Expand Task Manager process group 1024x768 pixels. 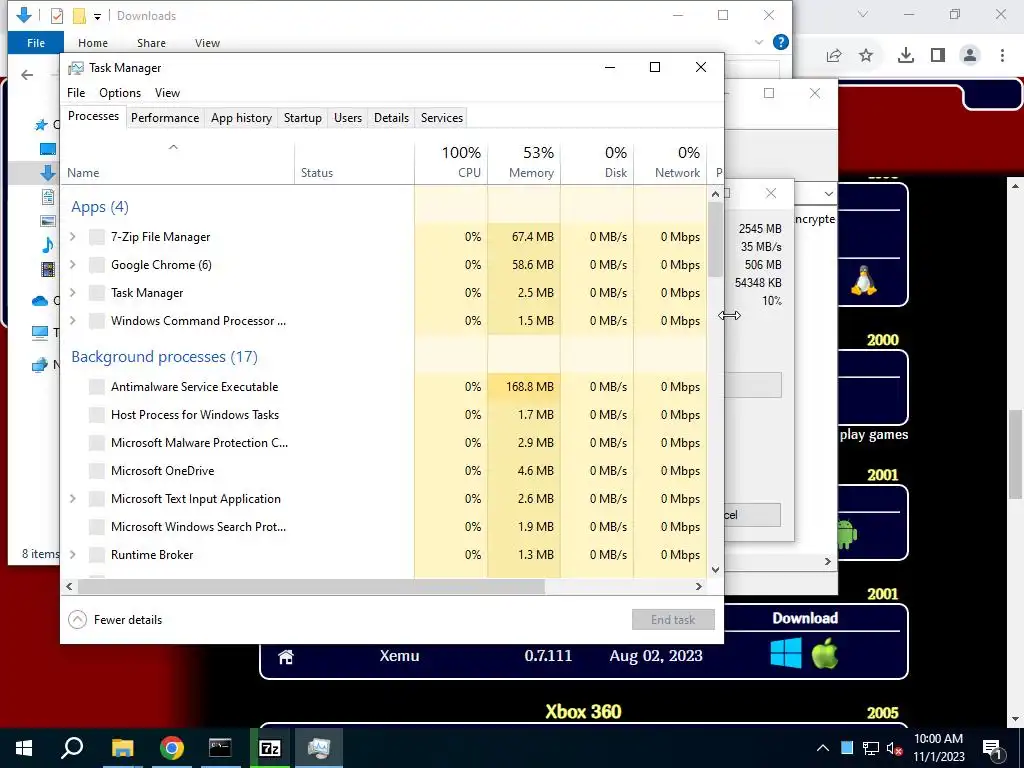click(x=72, y=293)
